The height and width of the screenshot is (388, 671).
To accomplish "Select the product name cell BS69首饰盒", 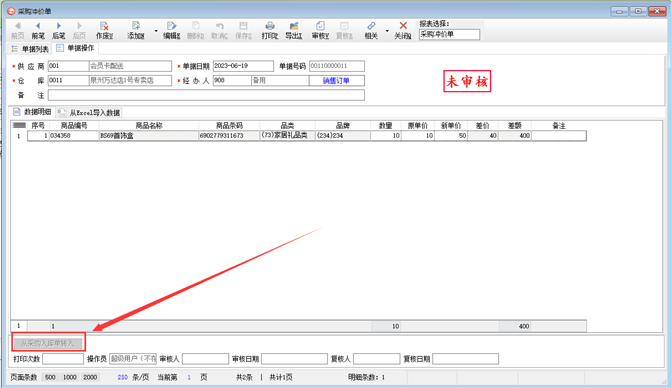I will click(x=148, y=136).
